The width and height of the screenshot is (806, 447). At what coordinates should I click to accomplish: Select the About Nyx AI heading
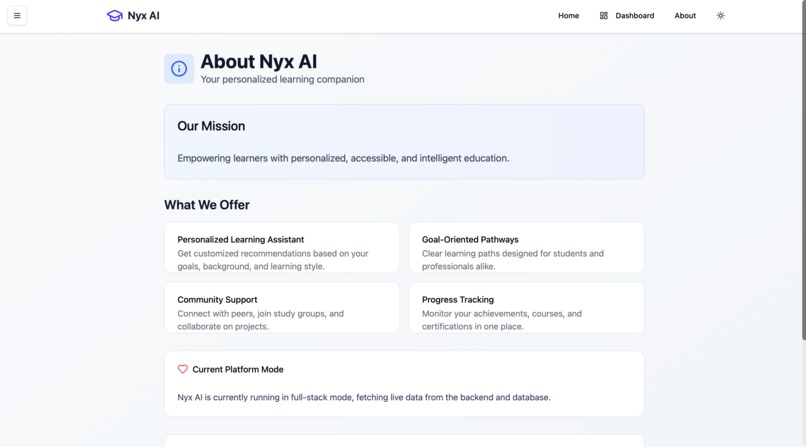pos(259,62)
